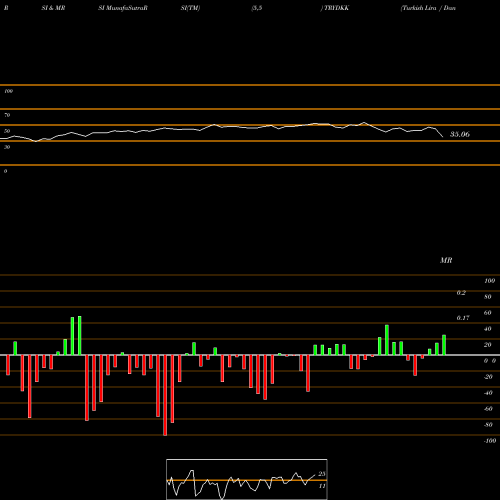The width and height of the screenshot is (500, 500).
Task: Click the -40 label on MR right axis
Action: pos(488,393)
